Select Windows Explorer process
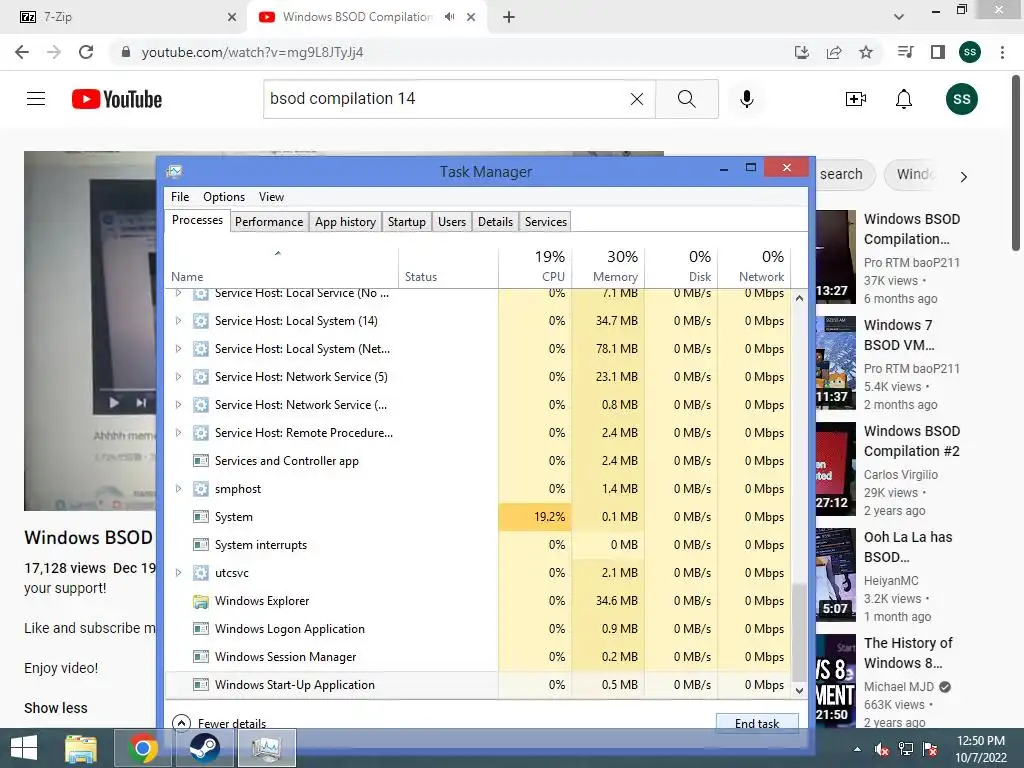 pos(478,601)
